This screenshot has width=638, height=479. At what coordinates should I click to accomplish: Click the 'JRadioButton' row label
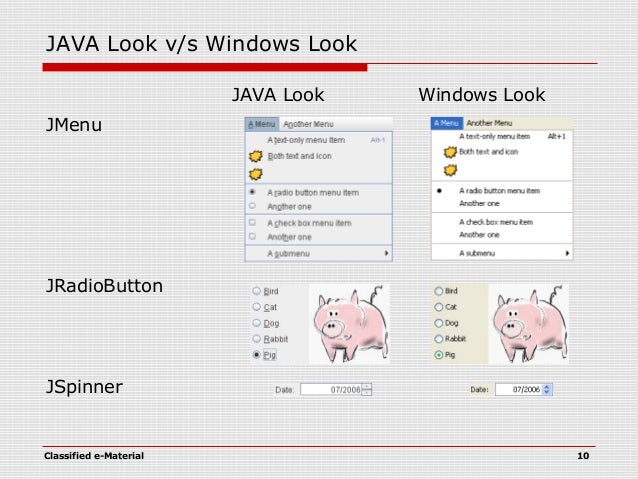pyautogui.click(x=104, y=286)
